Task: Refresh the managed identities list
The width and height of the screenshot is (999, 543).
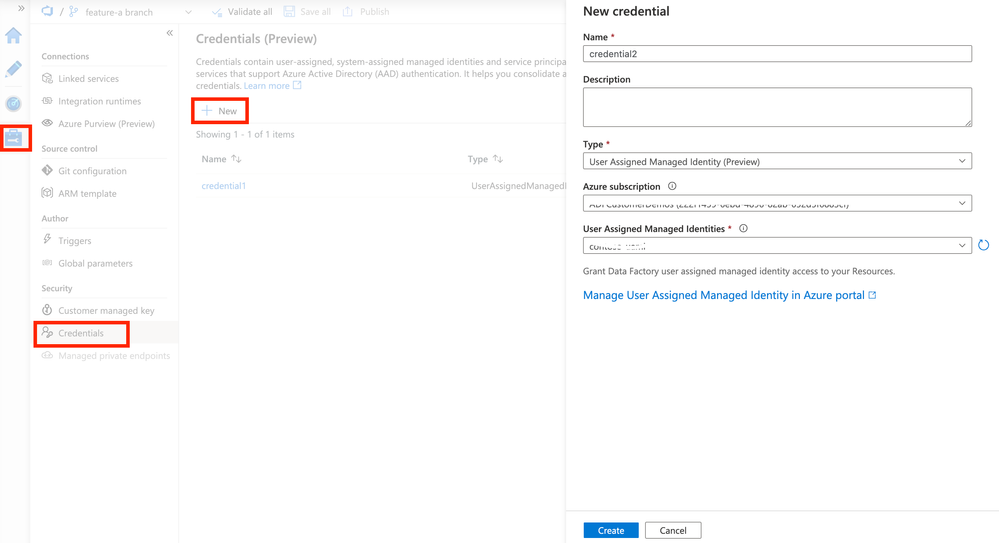Action: click(984, 245)
